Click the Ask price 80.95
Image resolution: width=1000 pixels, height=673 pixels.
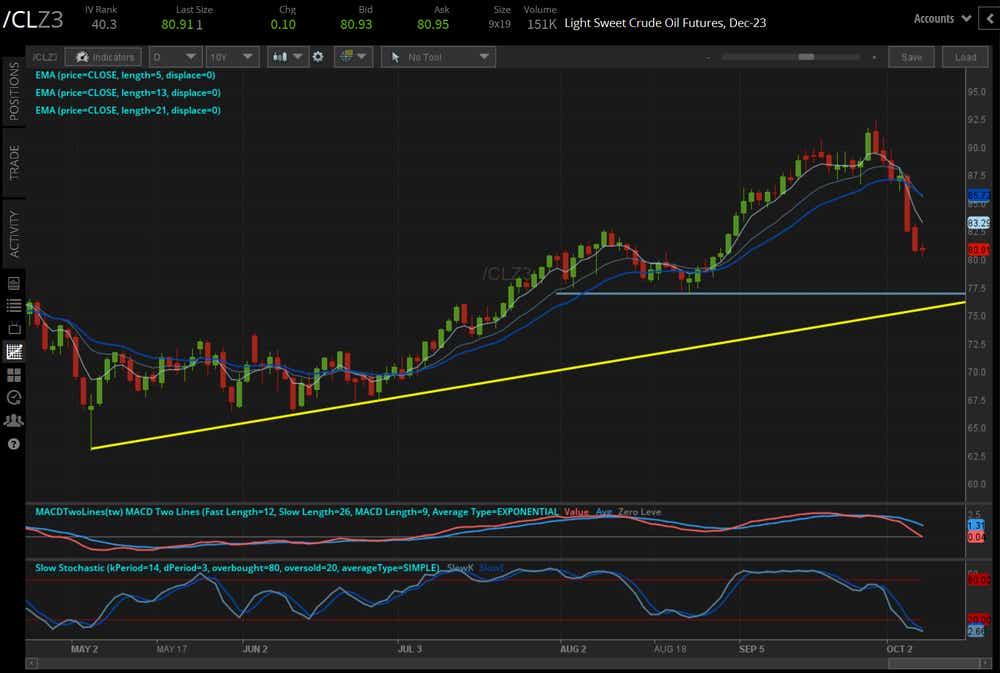pyautogui.click(x=433, y=25)
